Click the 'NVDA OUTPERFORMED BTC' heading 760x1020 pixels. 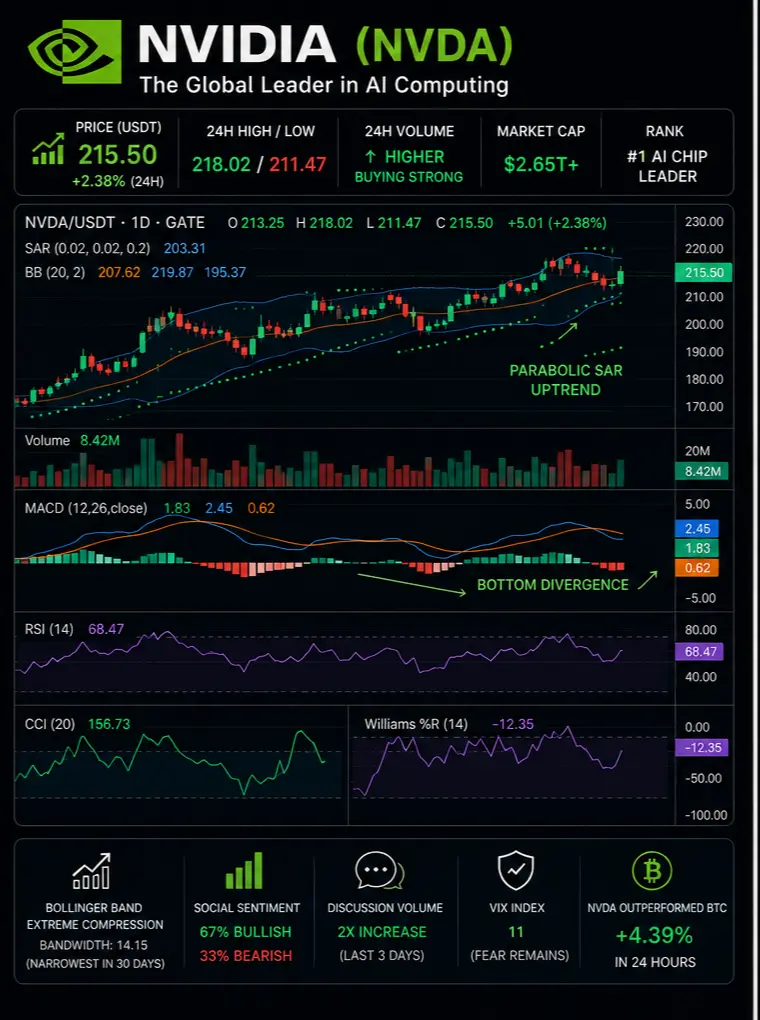tap(657, 908)
